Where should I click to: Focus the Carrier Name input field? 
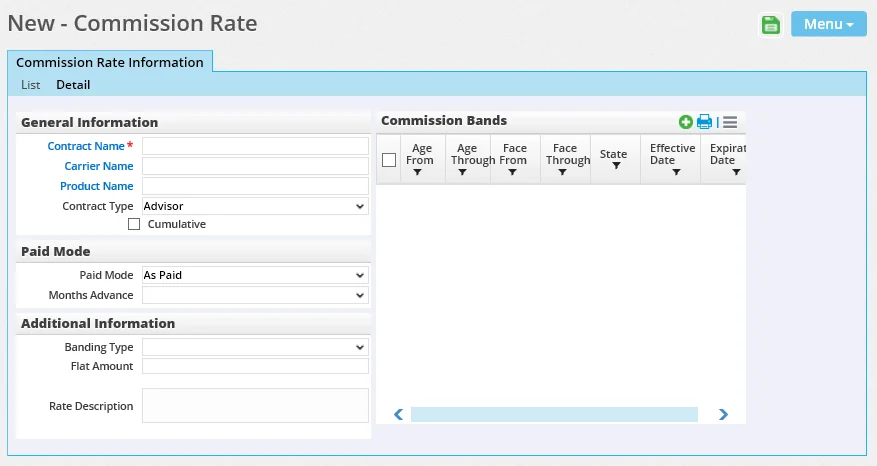coord(255,166)
